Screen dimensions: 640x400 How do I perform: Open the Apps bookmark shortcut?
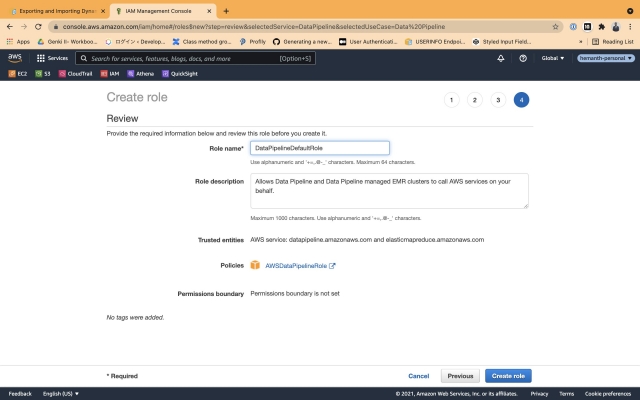point(18,42)
